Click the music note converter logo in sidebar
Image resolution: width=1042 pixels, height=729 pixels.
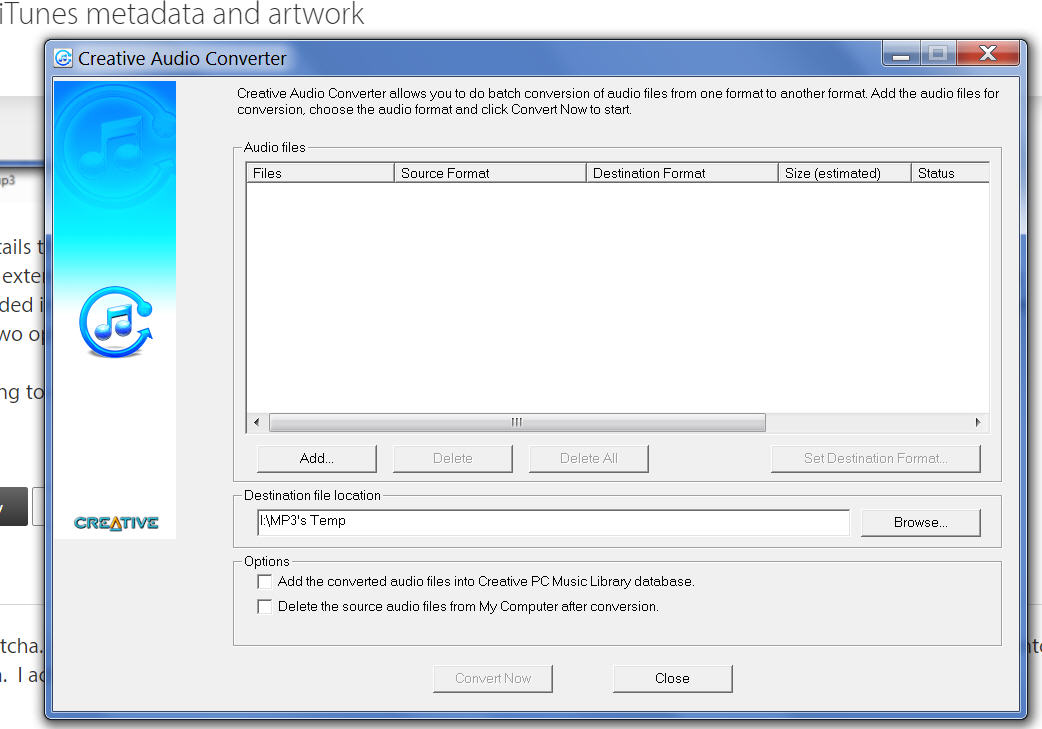[116, 322]
